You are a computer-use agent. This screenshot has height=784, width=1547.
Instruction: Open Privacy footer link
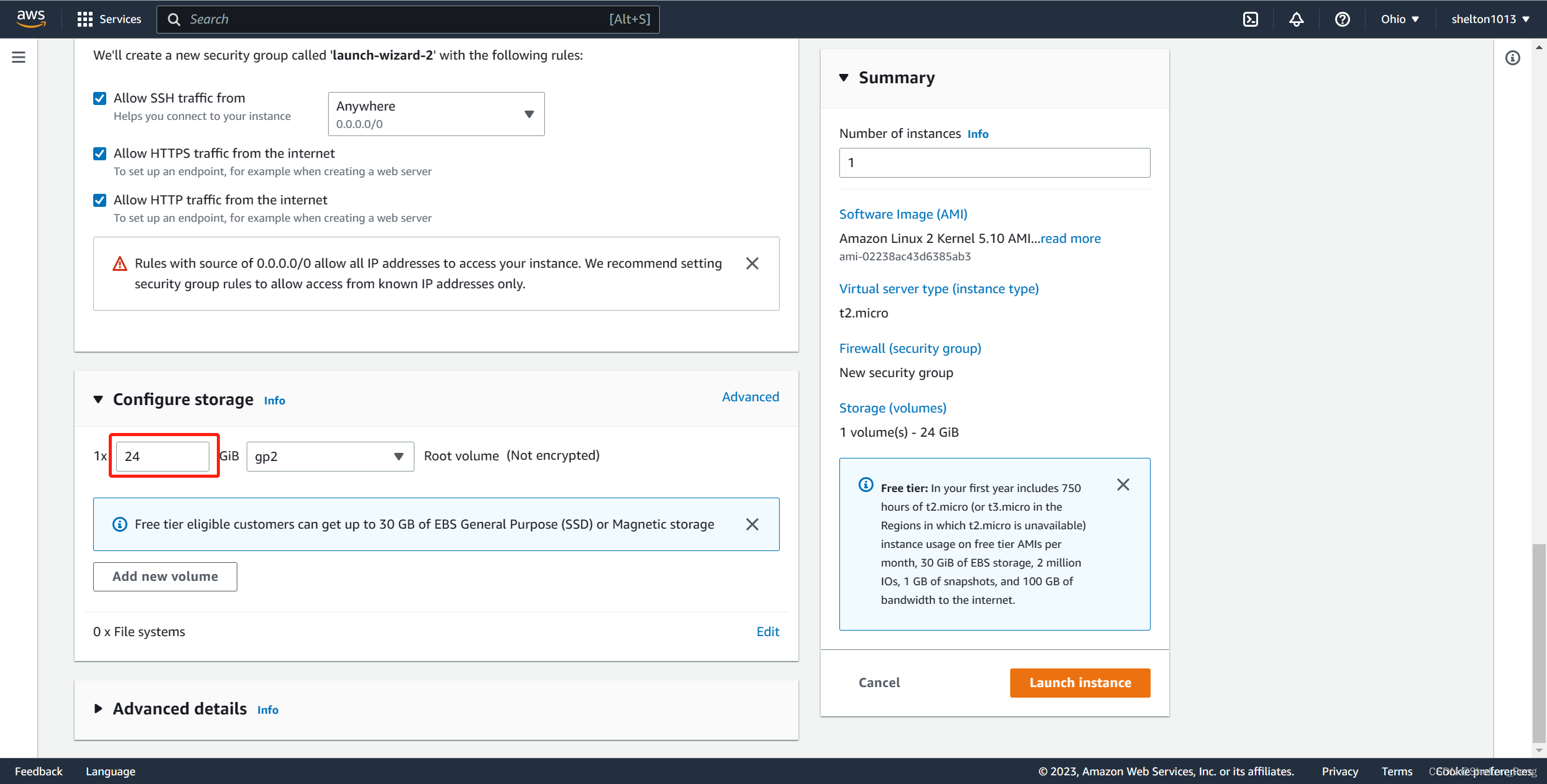(1340, 772)
